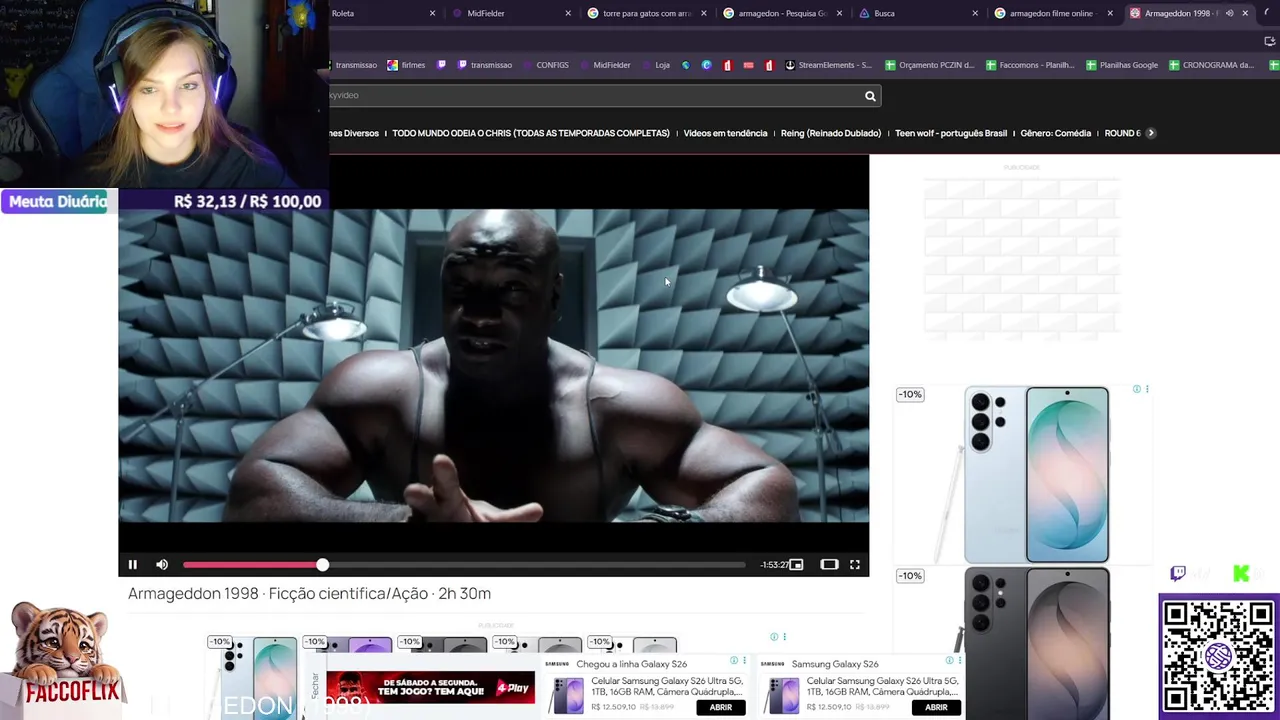
Task: Click the video frame to toggle playback
Action: coord(493,365)
